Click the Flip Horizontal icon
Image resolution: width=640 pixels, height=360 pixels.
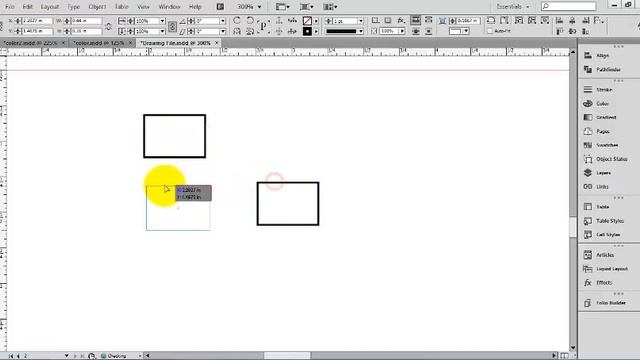[x=237, y=31]
